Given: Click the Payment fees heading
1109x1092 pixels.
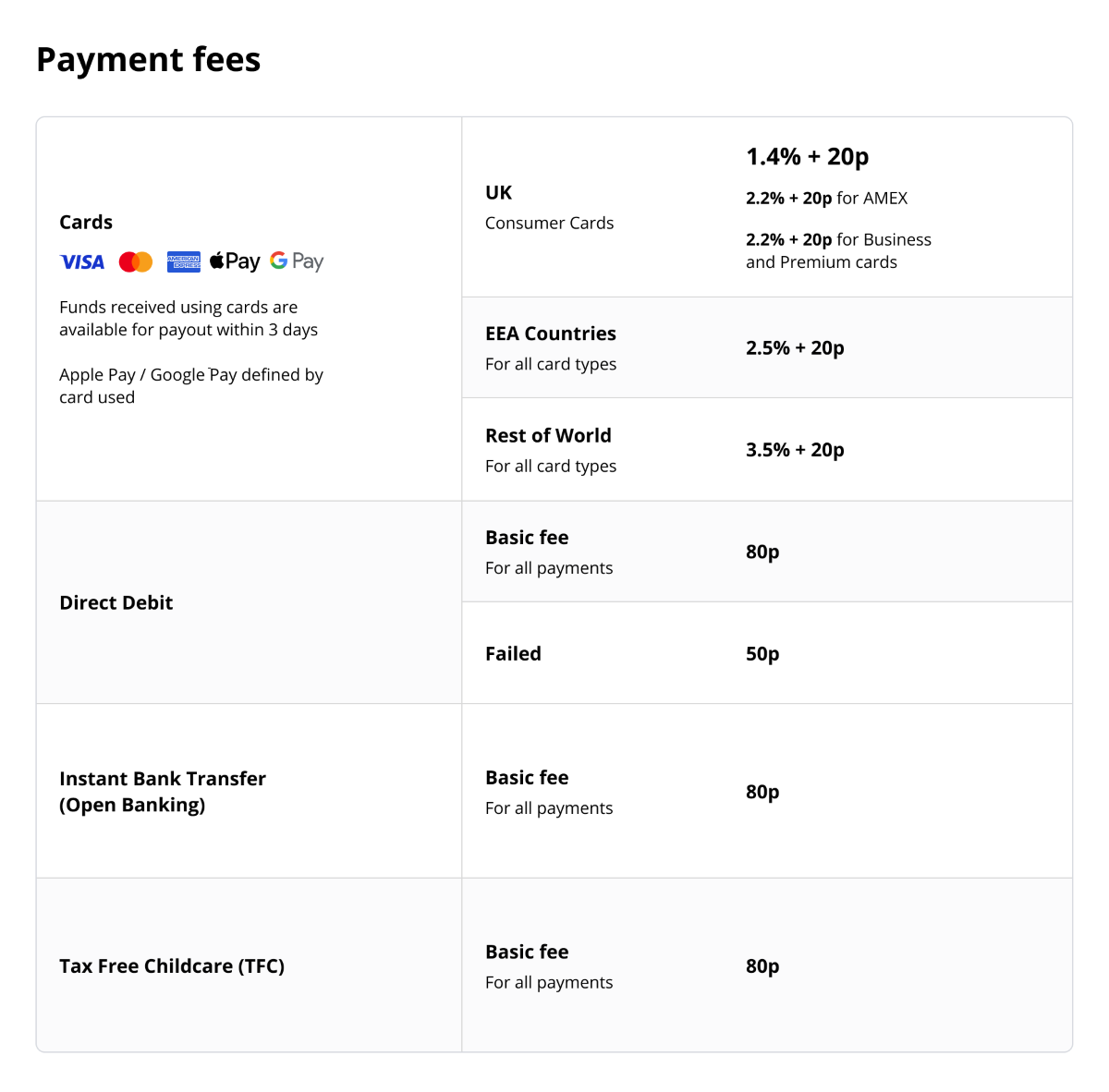Looking at the screenshot, I should (x=149, y=60).
